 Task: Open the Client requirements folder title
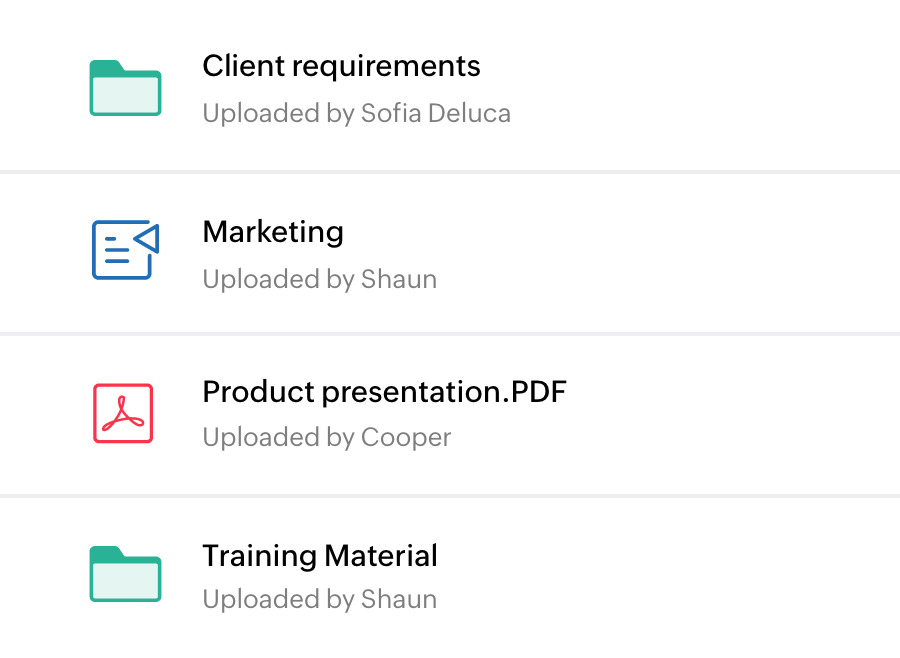tap(341, 66)
